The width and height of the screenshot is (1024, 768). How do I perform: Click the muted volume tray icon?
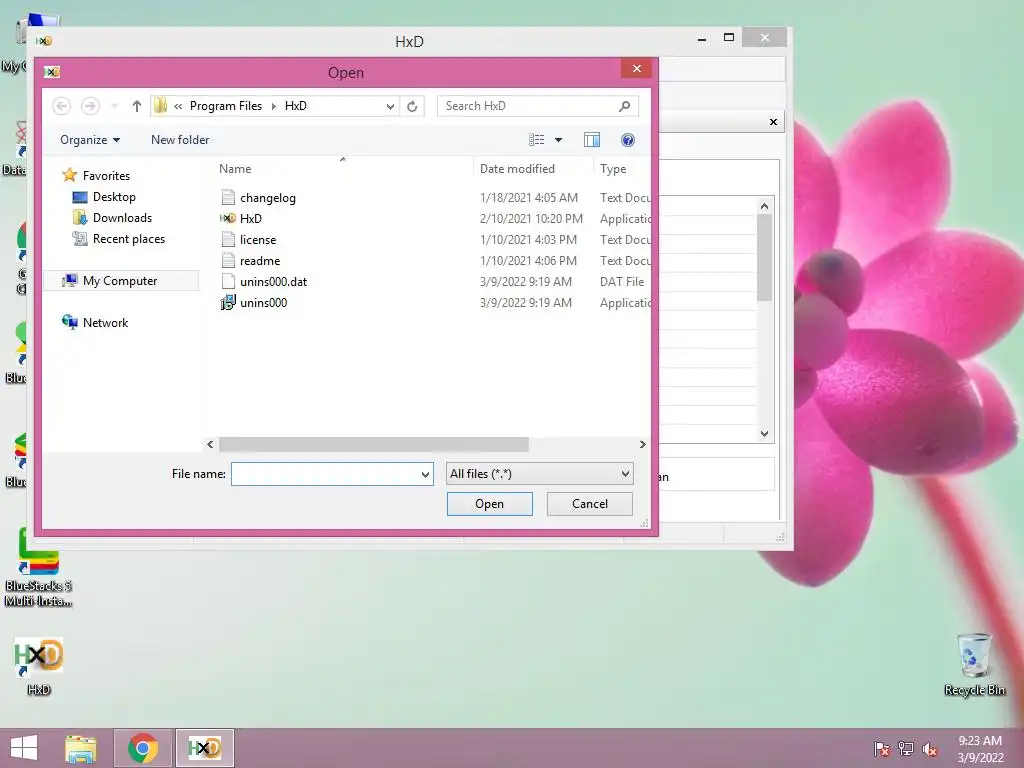click(x=930, y=749)
